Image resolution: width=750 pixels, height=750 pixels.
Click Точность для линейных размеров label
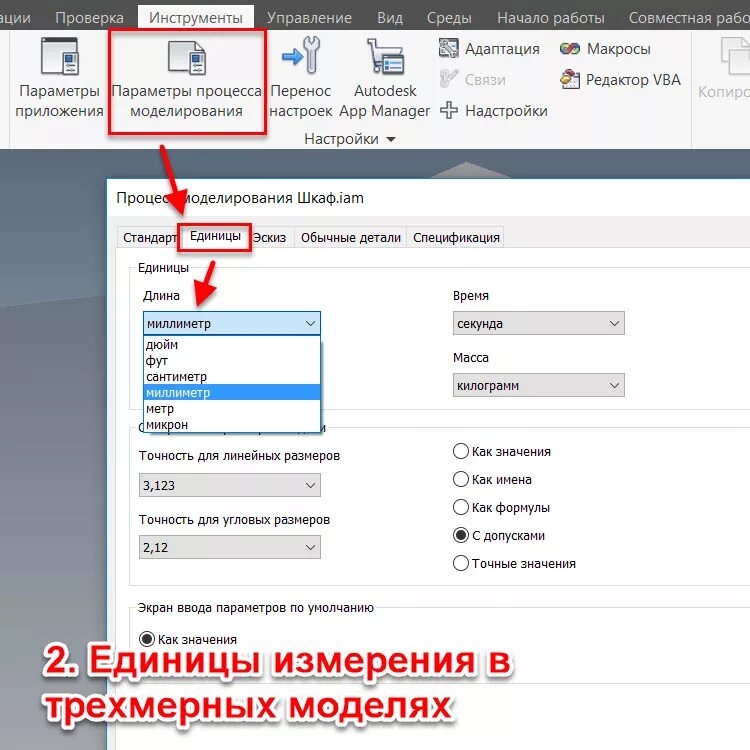coord(239,455)
